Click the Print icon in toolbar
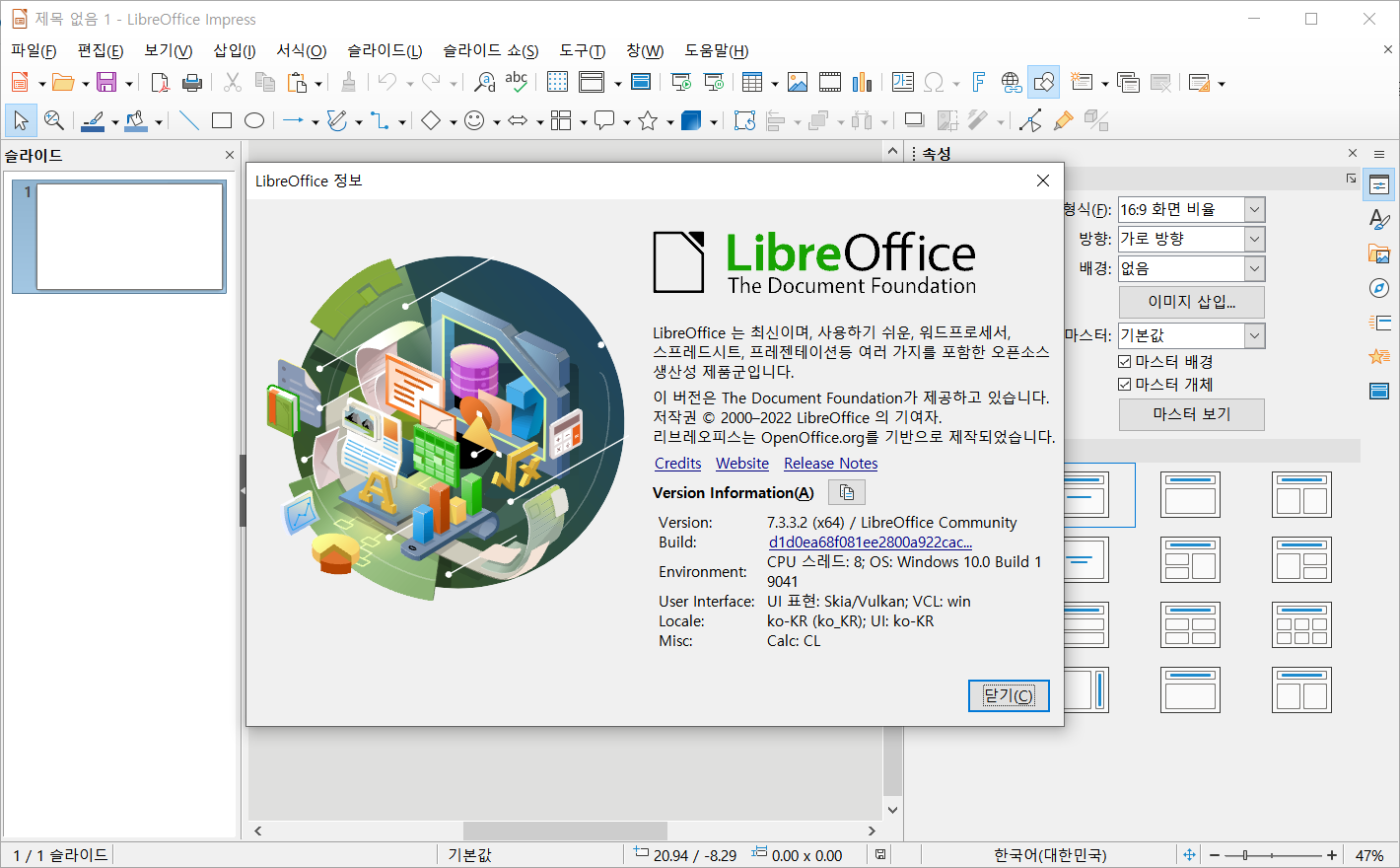Image resolution: width=1400 pixels, height=868 pixels. click(x=192, y=83)
